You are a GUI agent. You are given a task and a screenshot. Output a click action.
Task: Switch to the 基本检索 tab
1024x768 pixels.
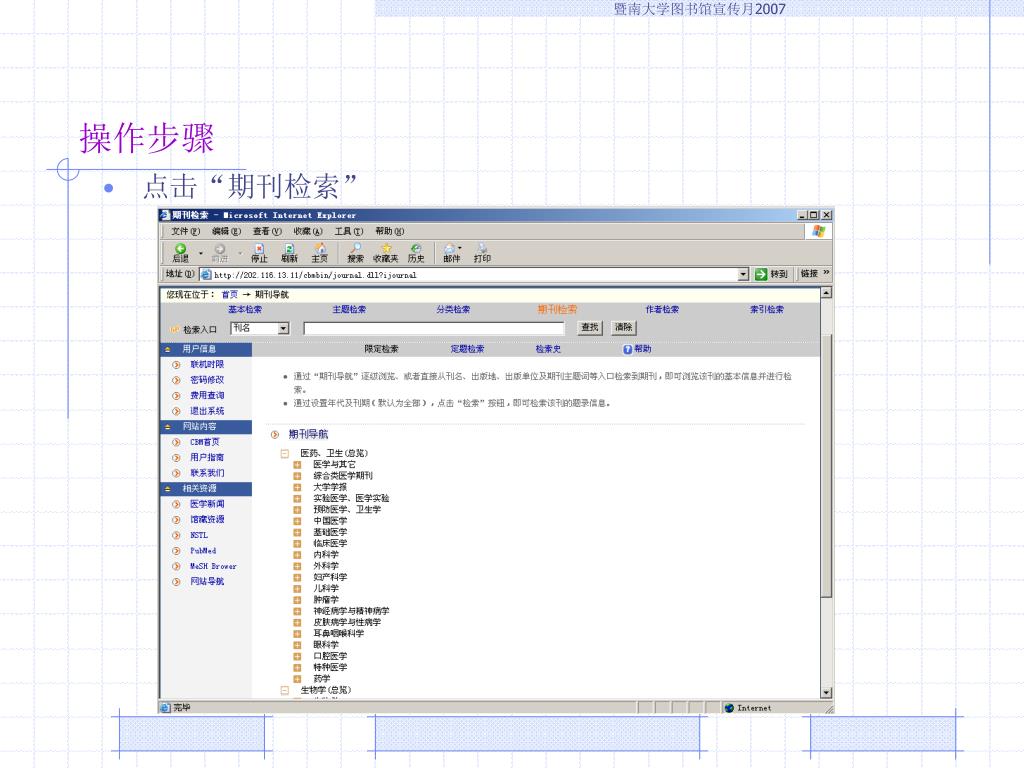[x=245, y=310]
